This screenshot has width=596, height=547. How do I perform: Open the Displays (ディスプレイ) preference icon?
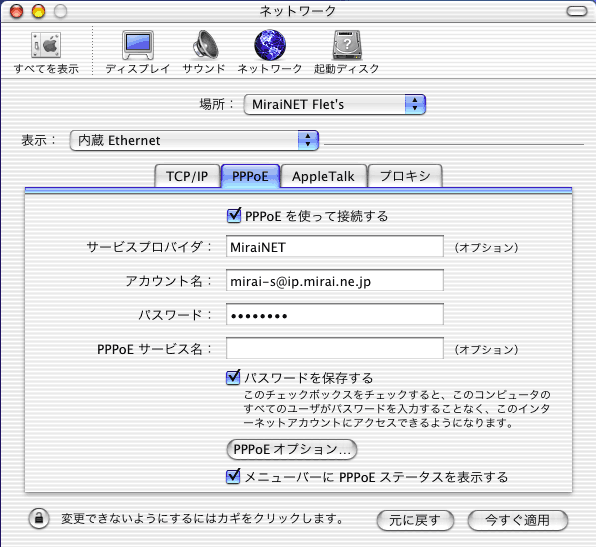click(138, 45)
